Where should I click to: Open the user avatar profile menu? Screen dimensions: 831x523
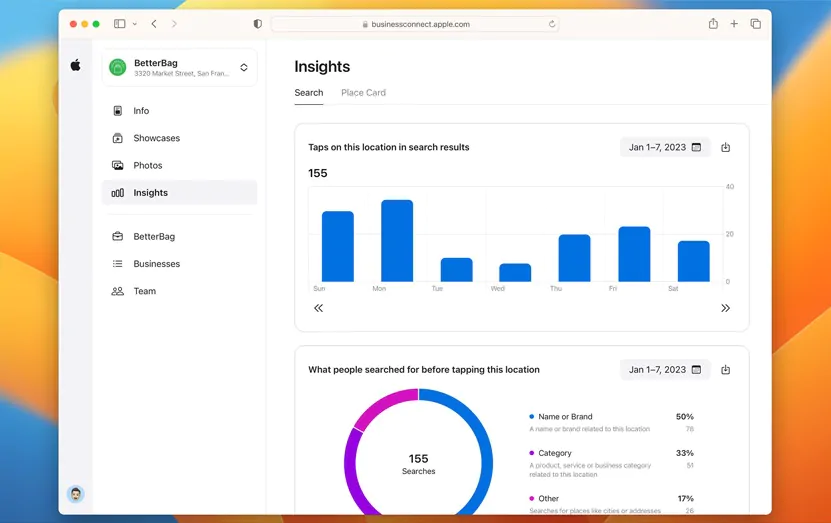76,494
